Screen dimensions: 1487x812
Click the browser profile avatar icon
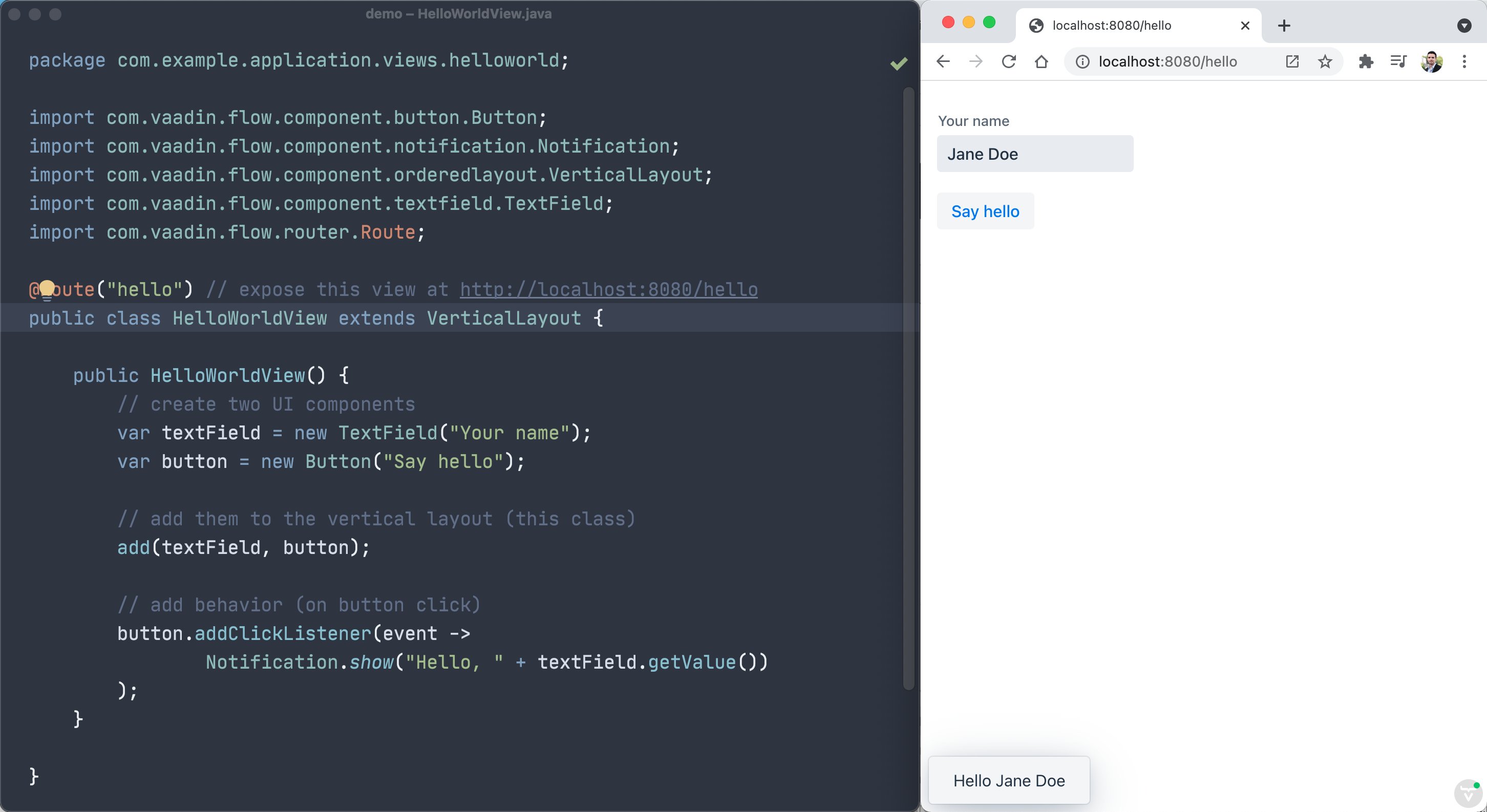(x=1431, y=61)
